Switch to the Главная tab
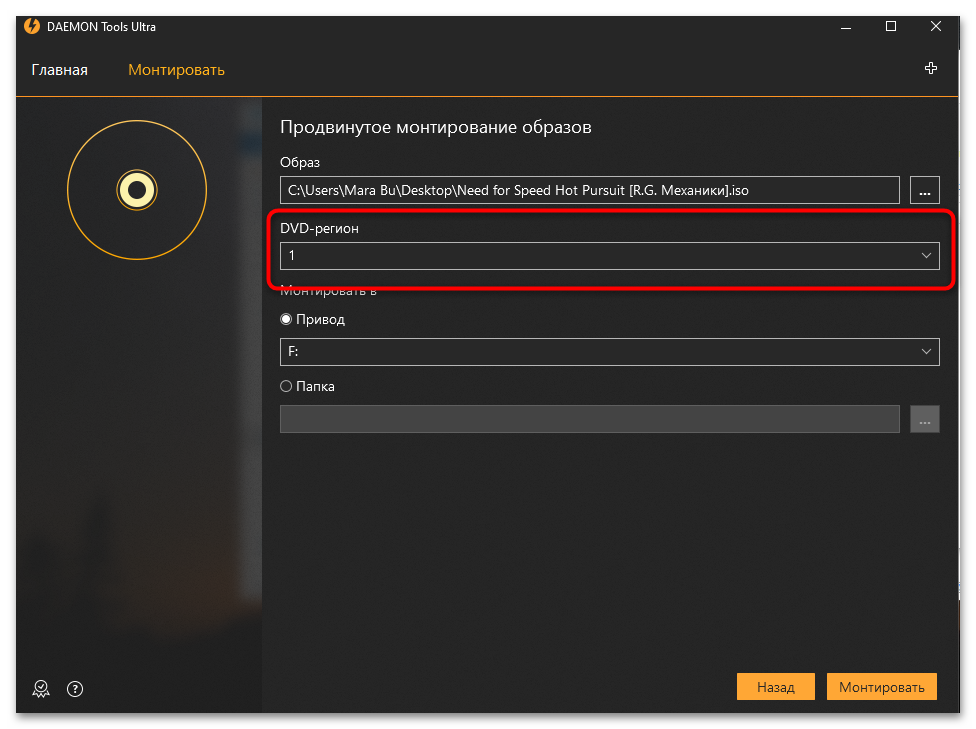Screen dimensions: 976x729 click(x=60, y=70)
